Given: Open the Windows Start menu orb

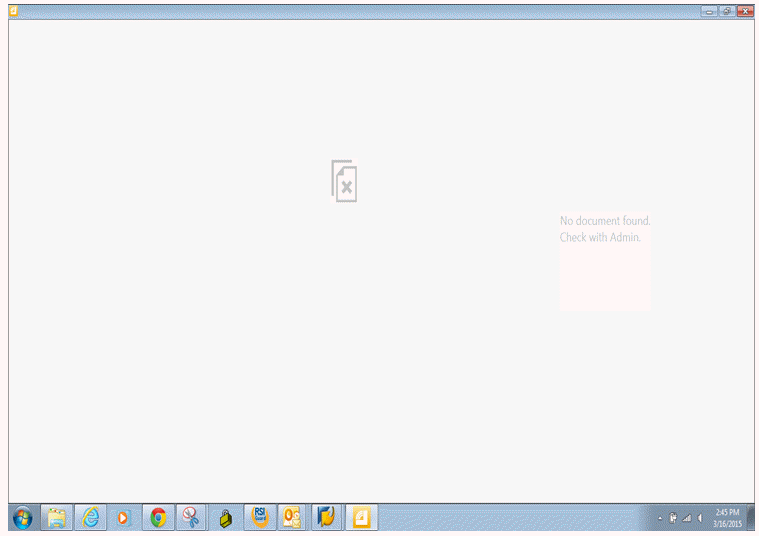Looking at the screenshot, I should tap(23, 518).
